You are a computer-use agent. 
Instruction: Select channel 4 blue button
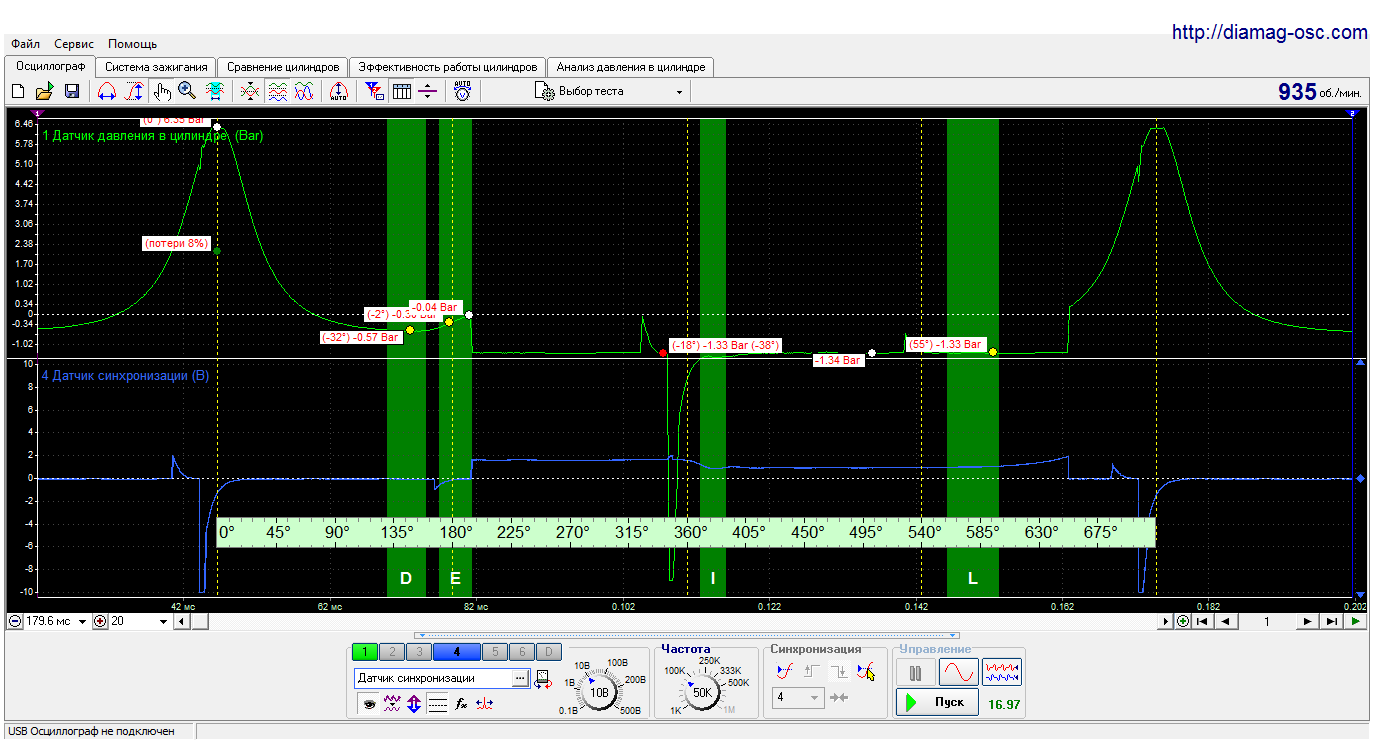[456, 652]
